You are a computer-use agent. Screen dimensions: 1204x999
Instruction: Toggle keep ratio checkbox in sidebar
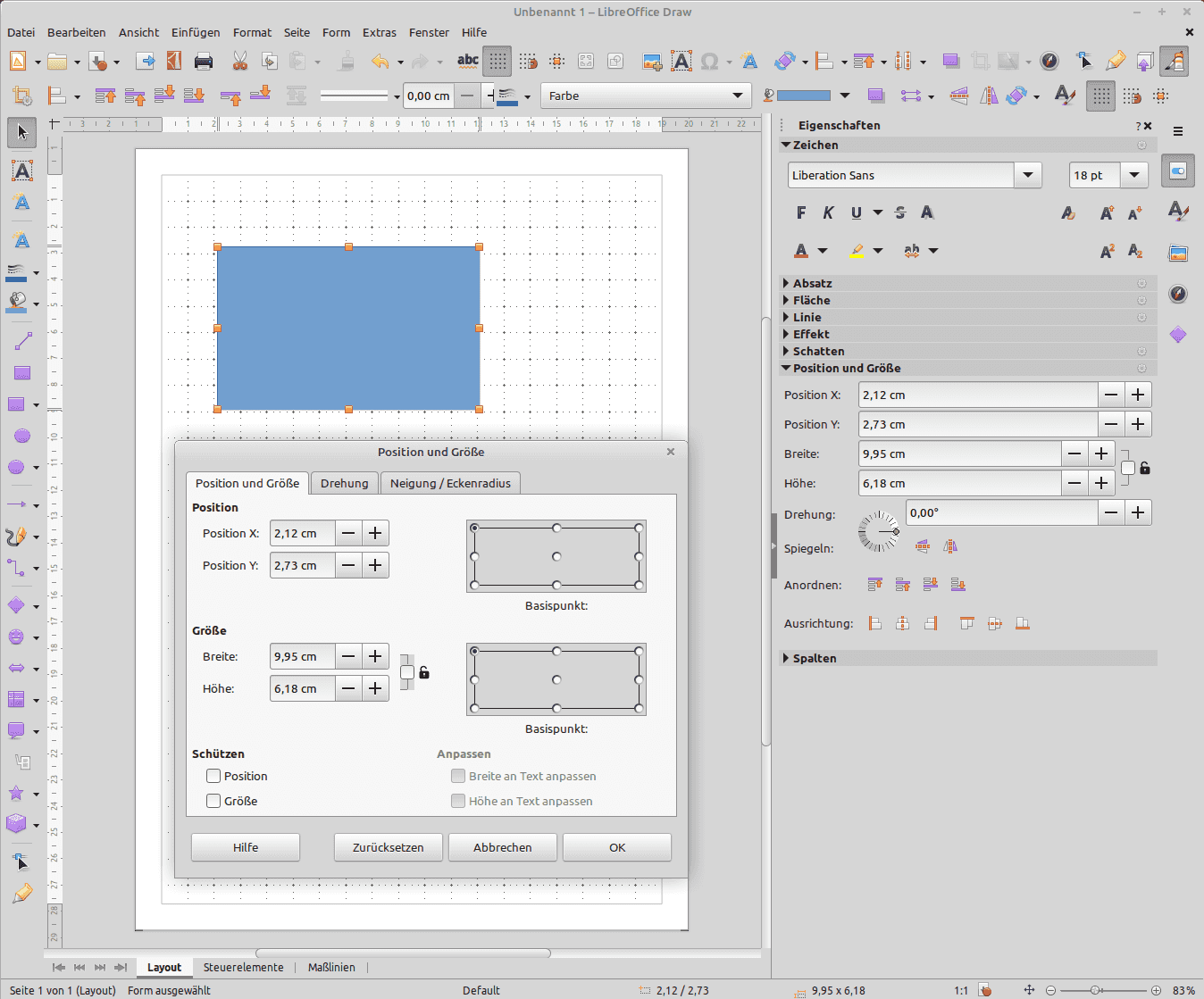(1128, 468)
